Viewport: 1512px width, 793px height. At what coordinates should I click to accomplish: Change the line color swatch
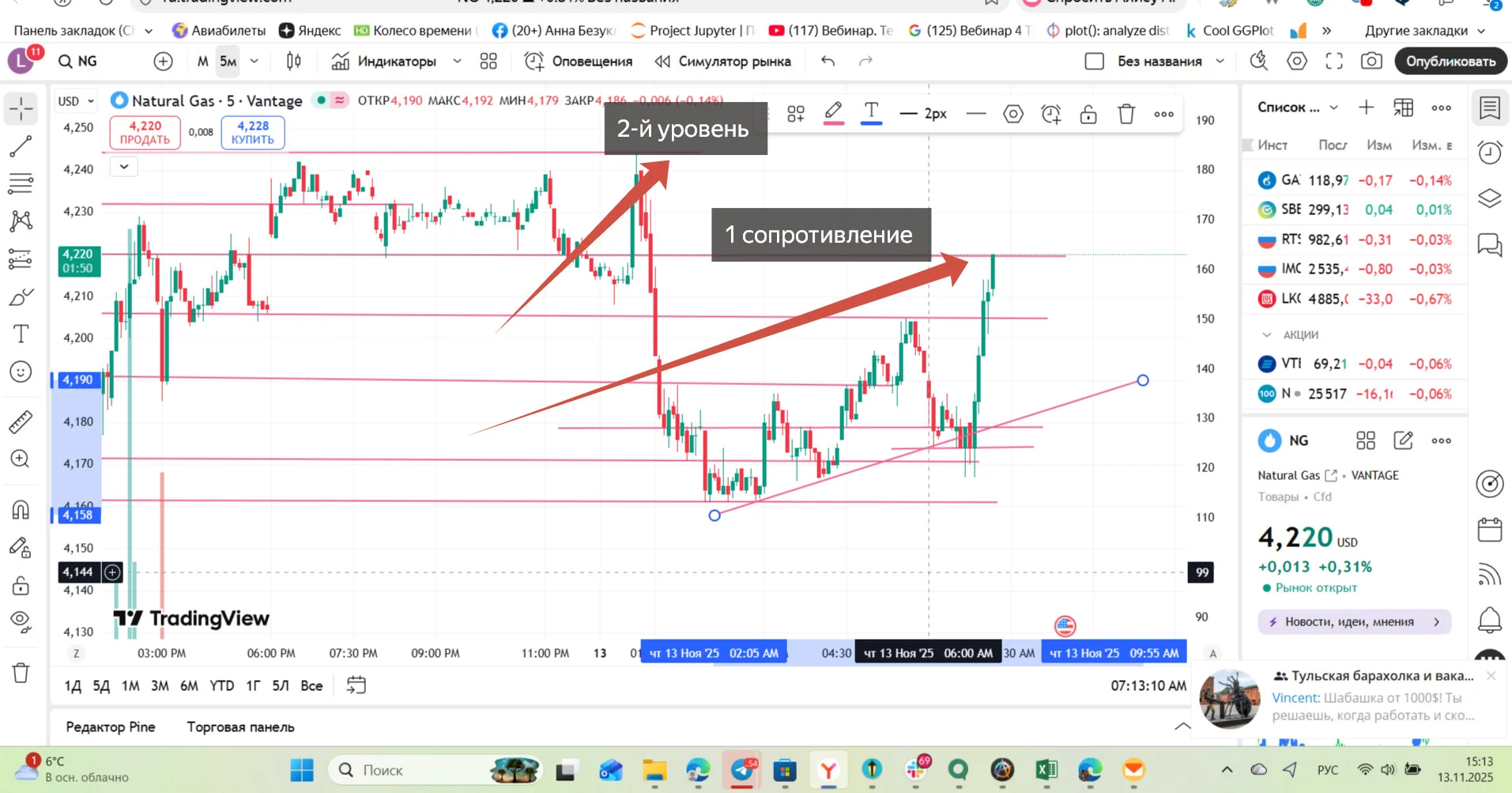[x=833, y=115]
